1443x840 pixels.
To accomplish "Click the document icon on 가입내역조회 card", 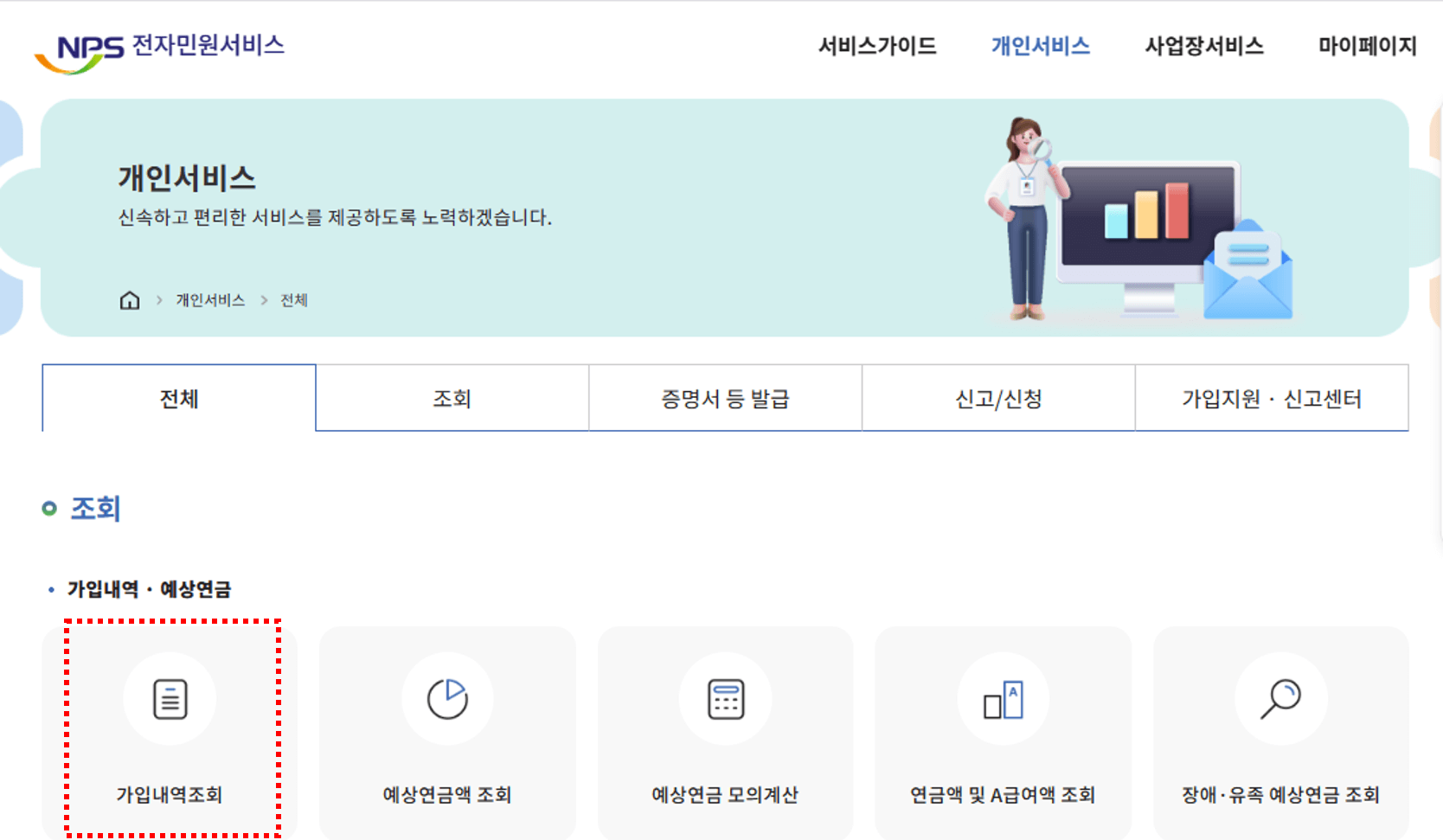I will [x=170, y=699].
